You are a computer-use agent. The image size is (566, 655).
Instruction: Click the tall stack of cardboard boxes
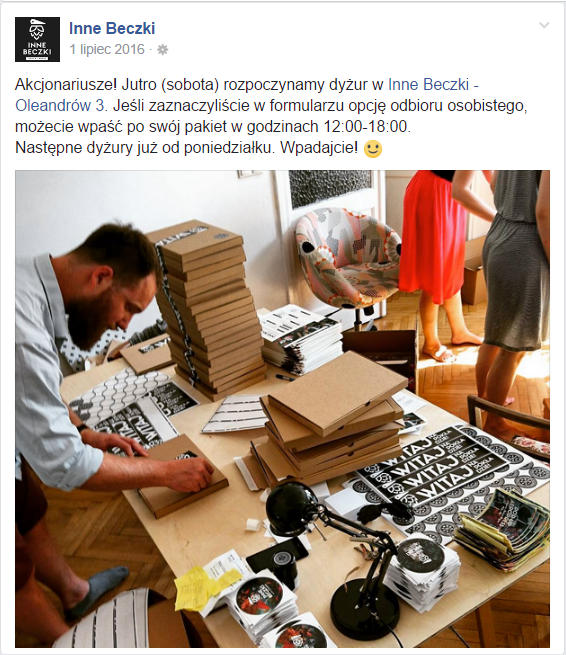tap(207, 307)
